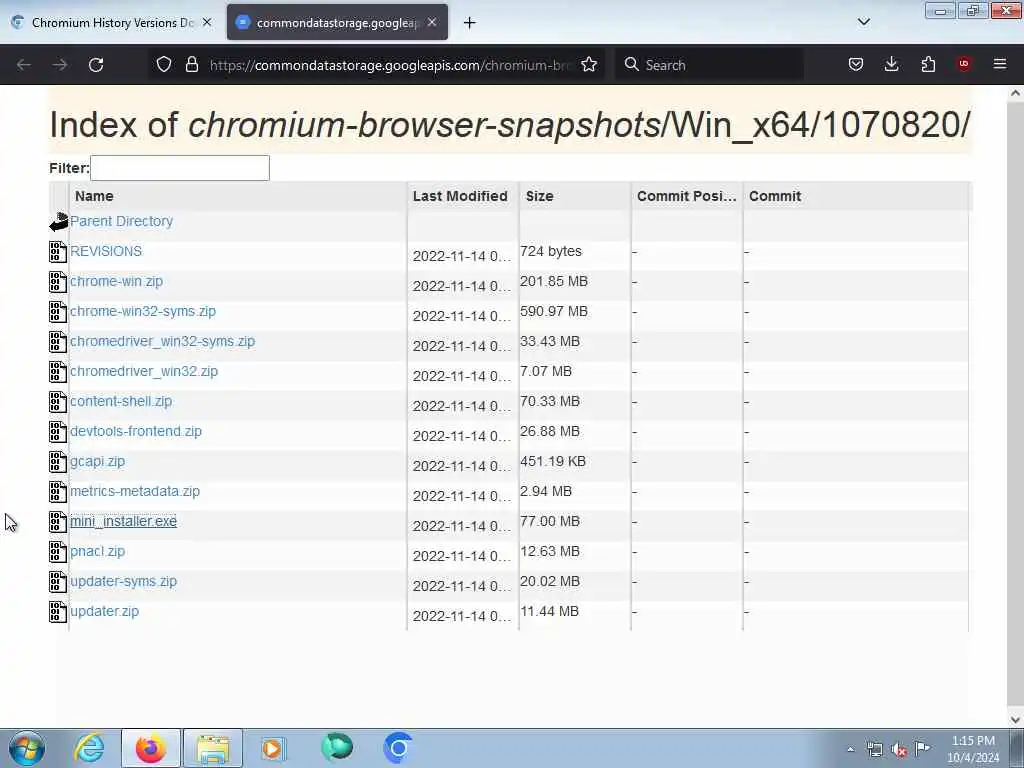The width and height of the screenshot is (1024, 768).
Task: Focus the browser Search box
Action: (x=709, y=65)
